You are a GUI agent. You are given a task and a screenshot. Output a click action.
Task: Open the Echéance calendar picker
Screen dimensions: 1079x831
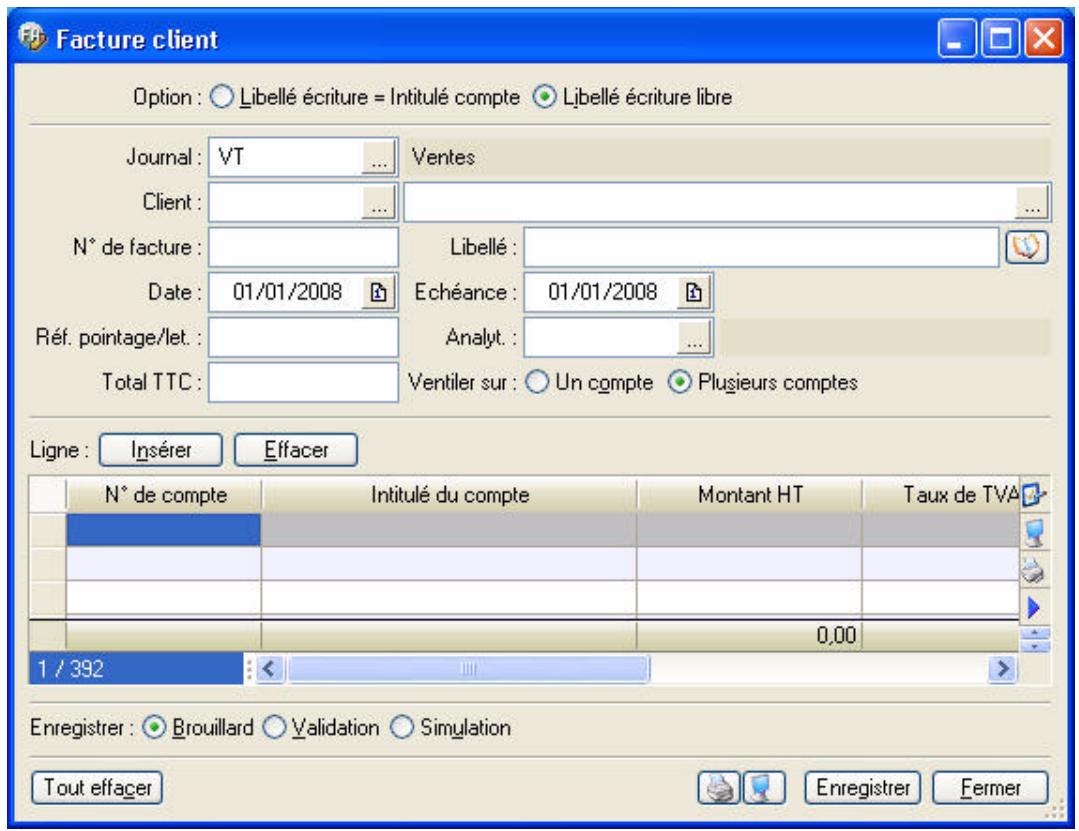[x=694, y=292]
